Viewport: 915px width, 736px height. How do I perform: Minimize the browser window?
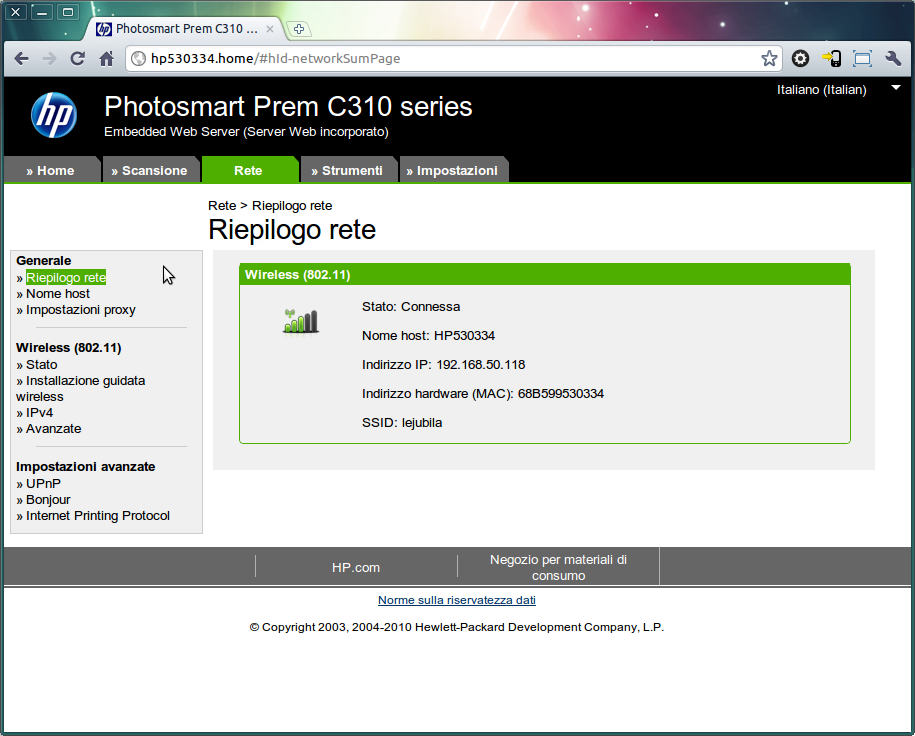(x=42, y=12)
